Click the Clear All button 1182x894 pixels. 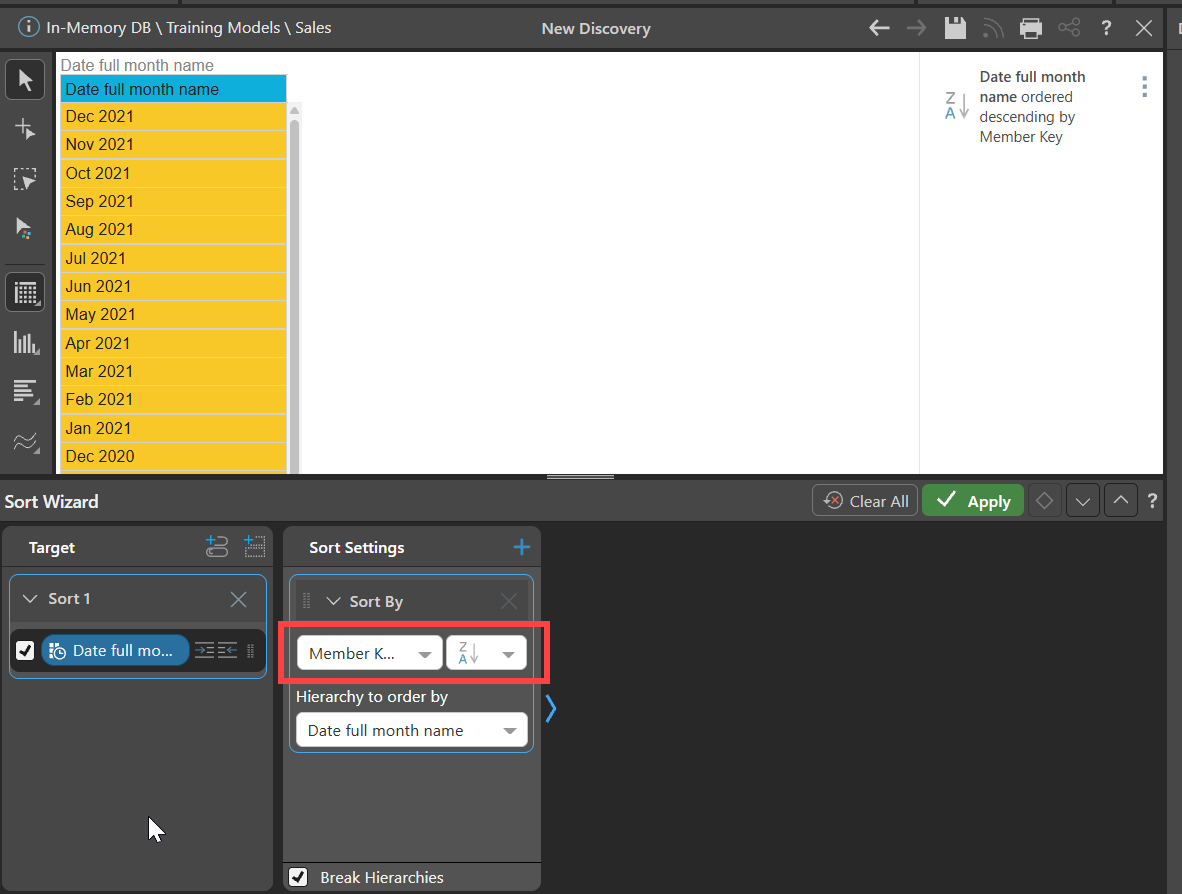coord(865,501)
